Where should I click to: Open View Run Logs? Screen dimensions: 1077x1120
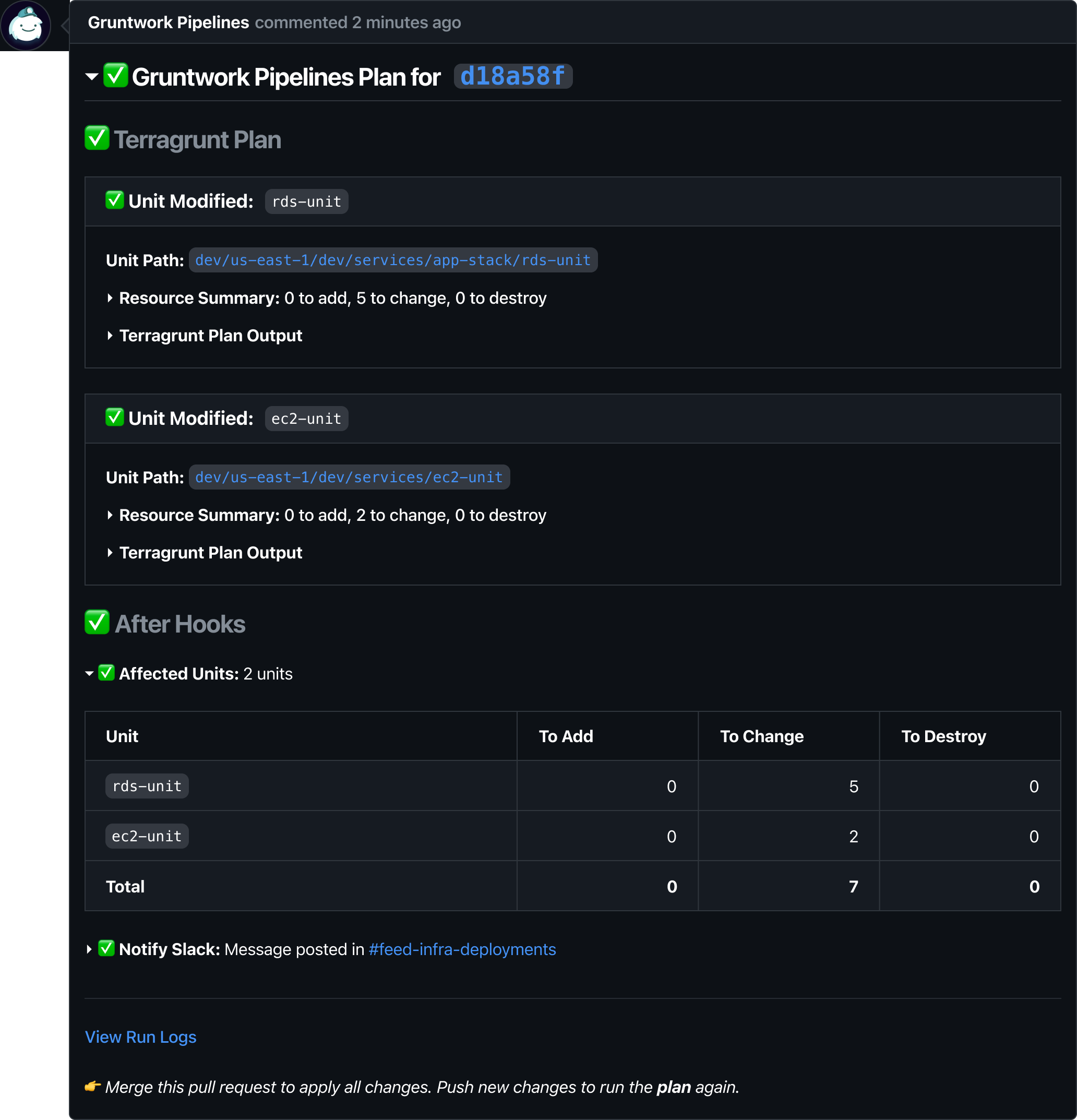click(x=140, y=1036)
